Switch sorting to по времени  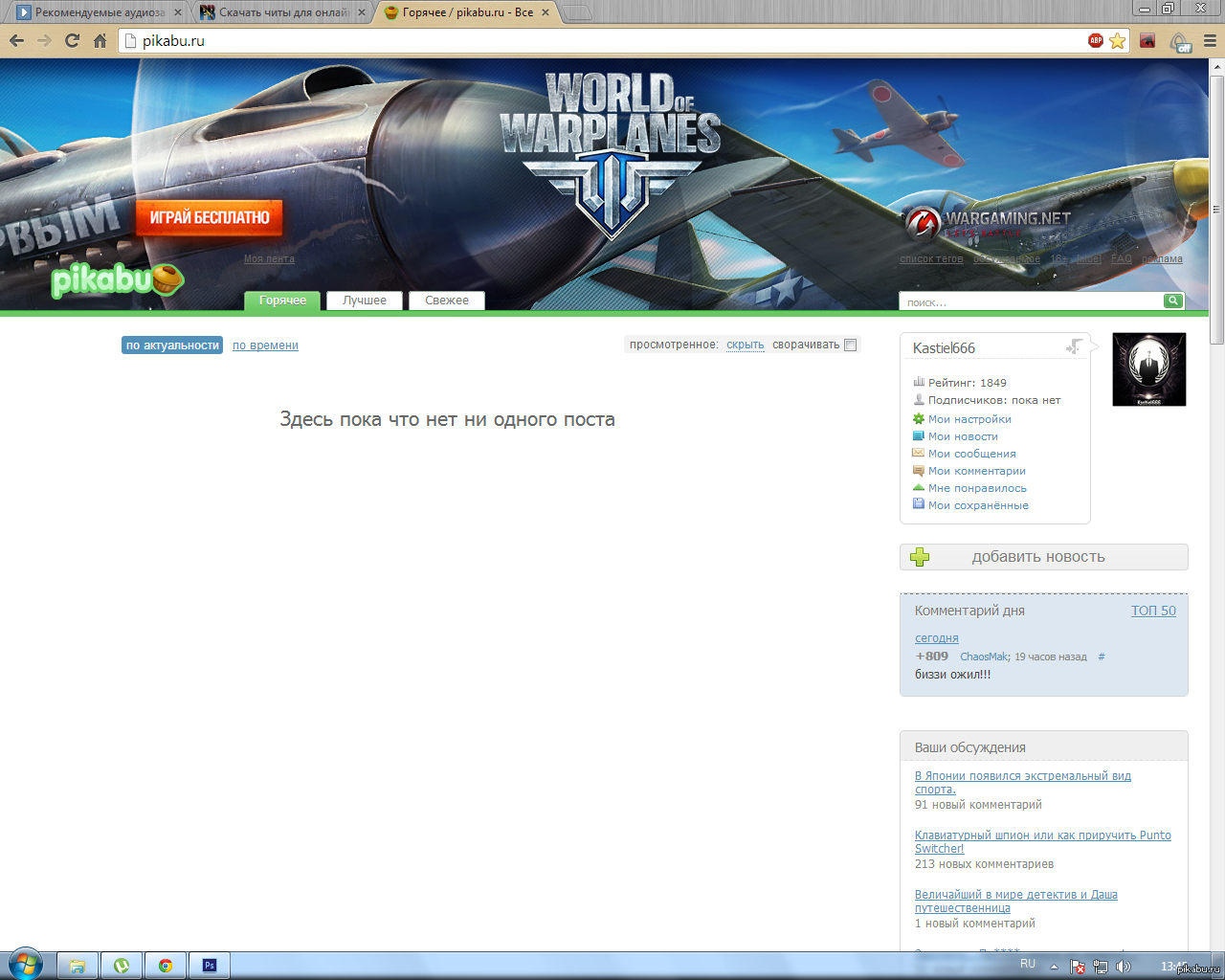coord(265,345)
